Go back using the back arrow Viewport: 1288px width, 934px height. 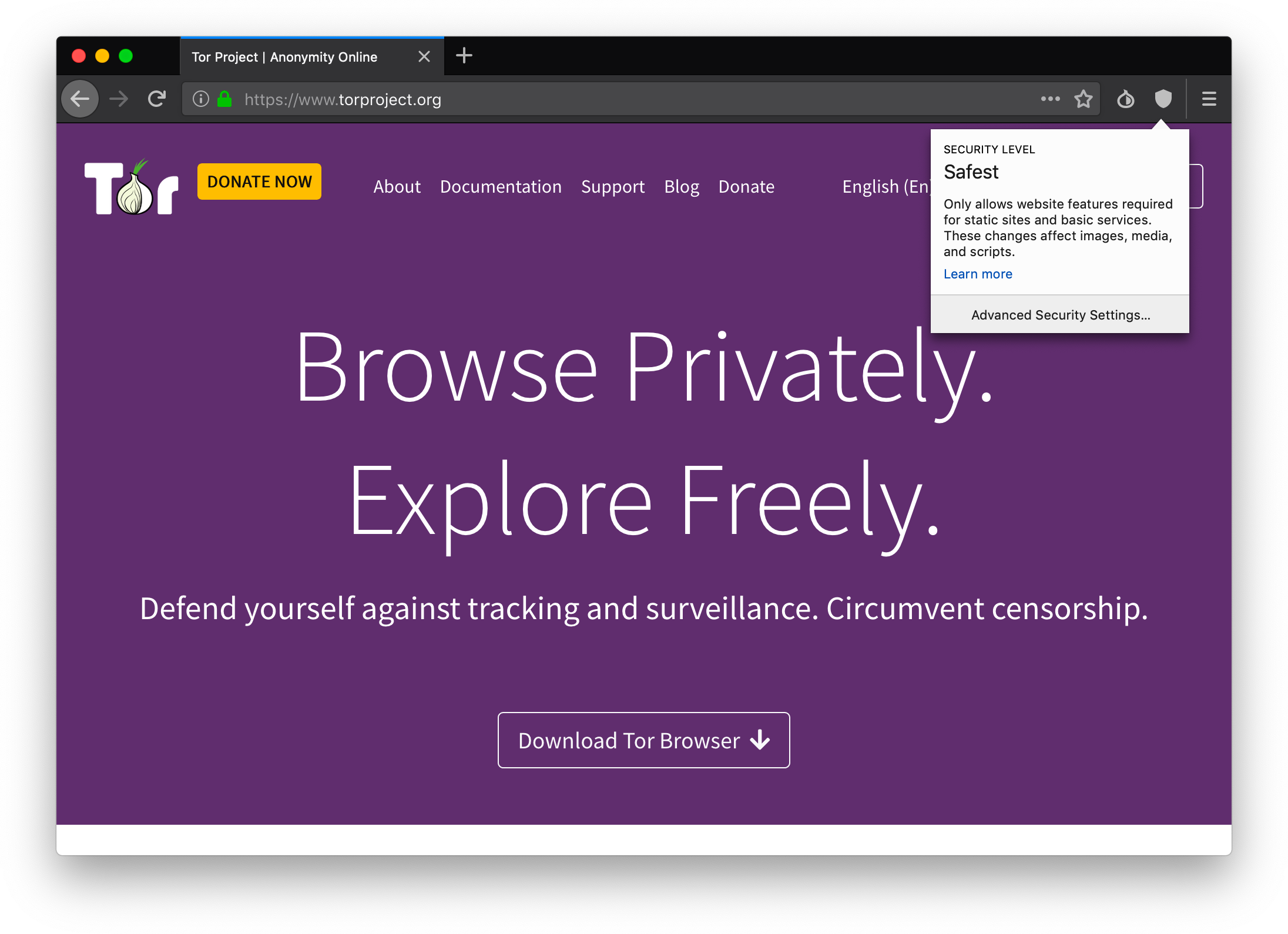coord(80,99)
